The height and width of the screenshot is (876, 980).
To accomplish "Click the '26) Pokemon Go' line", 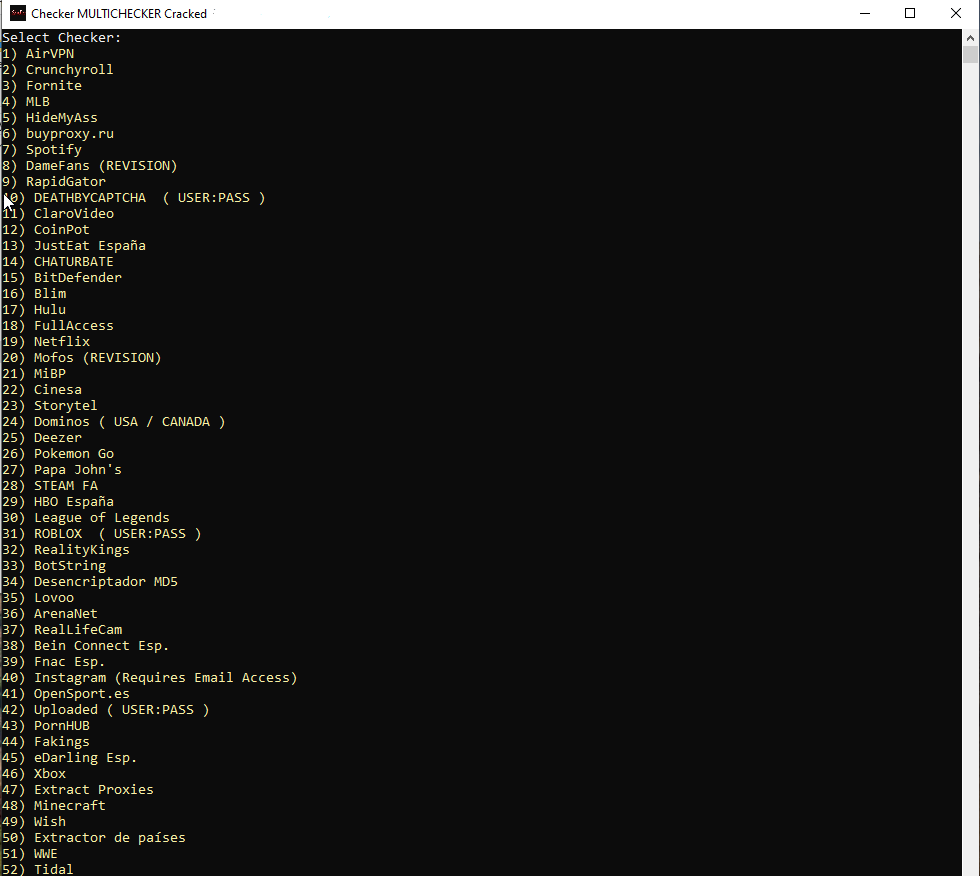I will (x=58, y=454).
